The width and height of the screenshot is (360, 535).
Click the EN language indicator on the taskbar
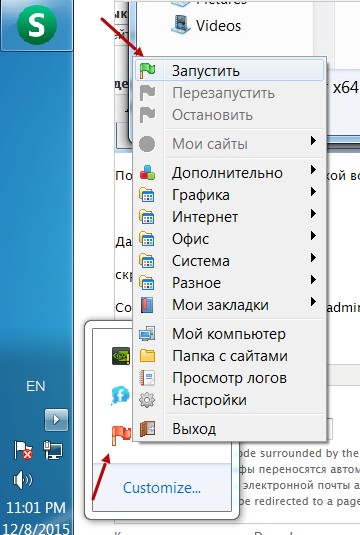point(35,386)
